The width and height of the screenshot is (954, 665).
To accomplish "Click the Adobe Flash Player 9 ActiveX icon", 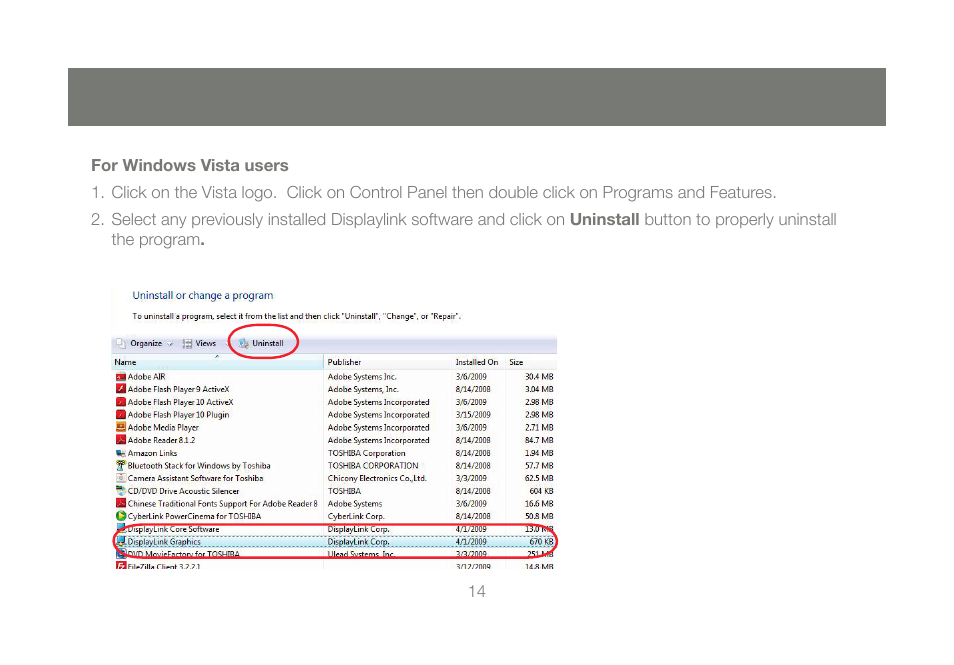I will coord(120,389).
